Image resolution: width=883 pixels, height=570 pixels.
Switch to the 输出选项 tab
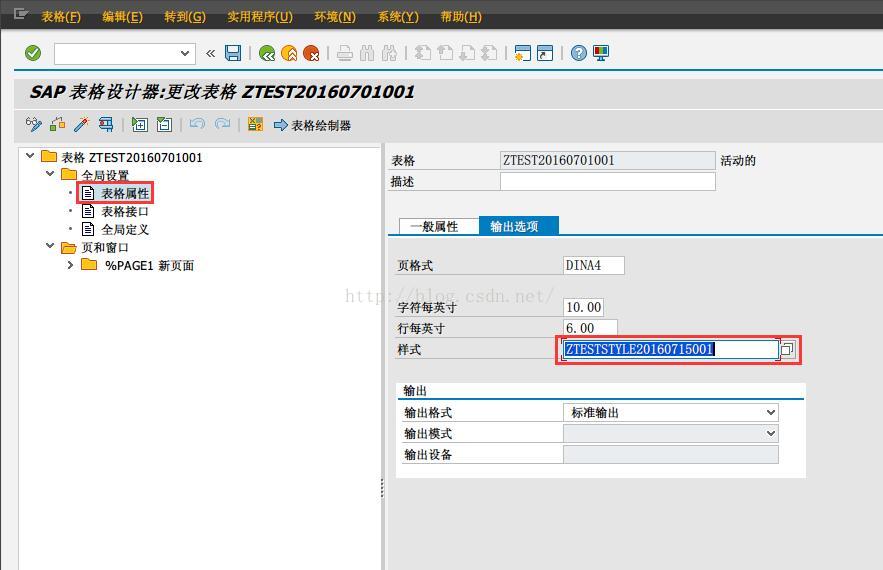point(519,226)
